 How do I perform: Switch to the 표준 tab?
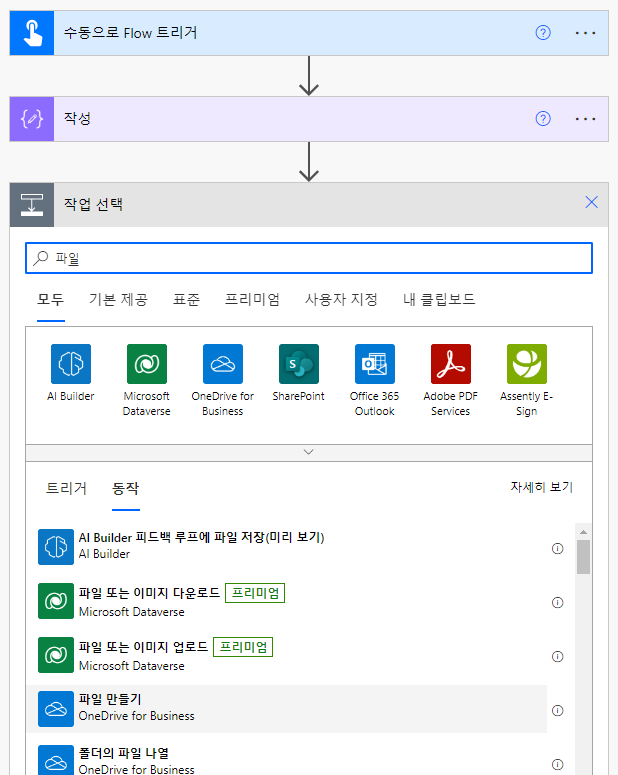click(186, 300)
